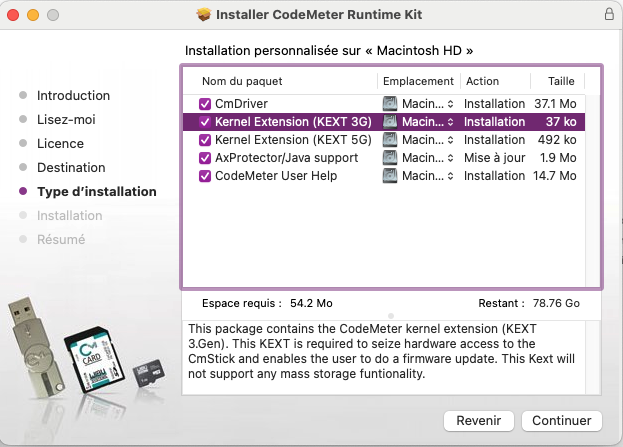
Task: Click the Revenir button
Action: [479, 420]
